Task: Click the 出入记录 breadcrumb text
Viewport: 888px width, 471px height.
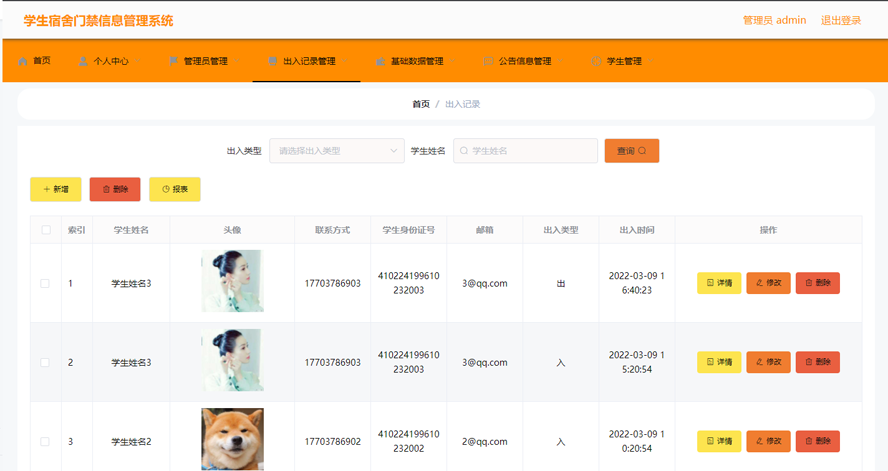Action: point(463,104)
